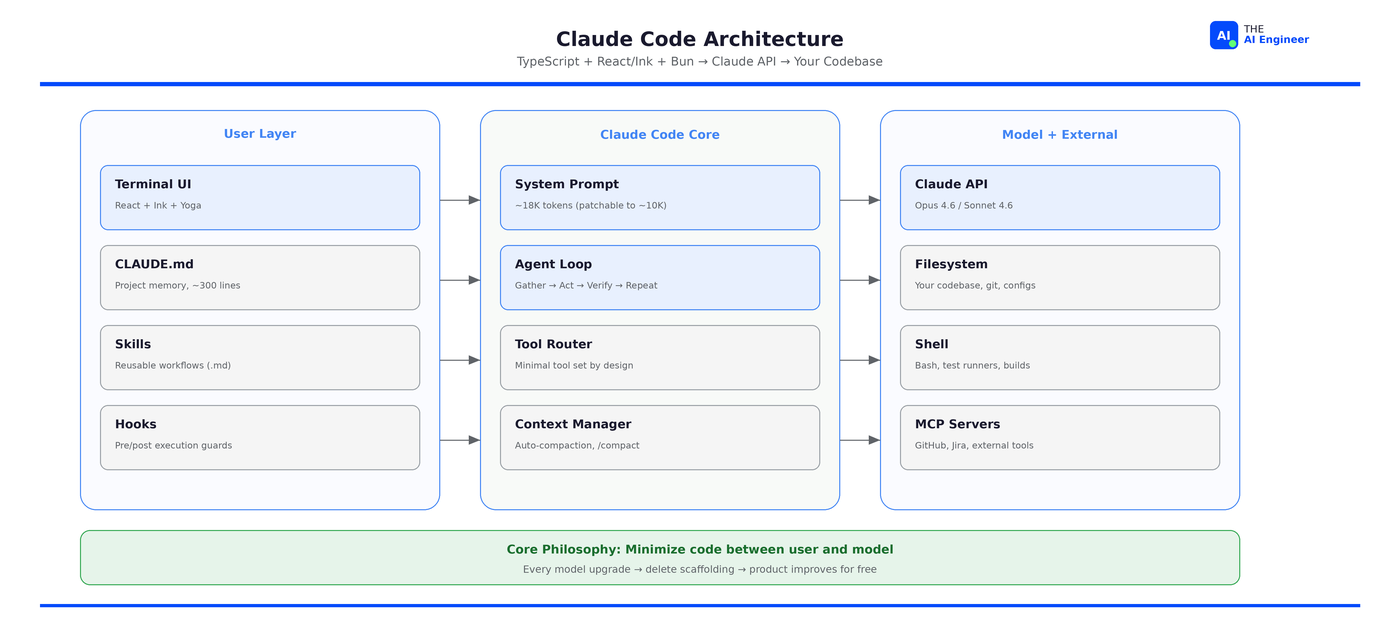Click "Opus 4.6 / Sonnet 4.6" text
Image resolution: width=1400 pixels, height=620 pixels.
(964, 206)
